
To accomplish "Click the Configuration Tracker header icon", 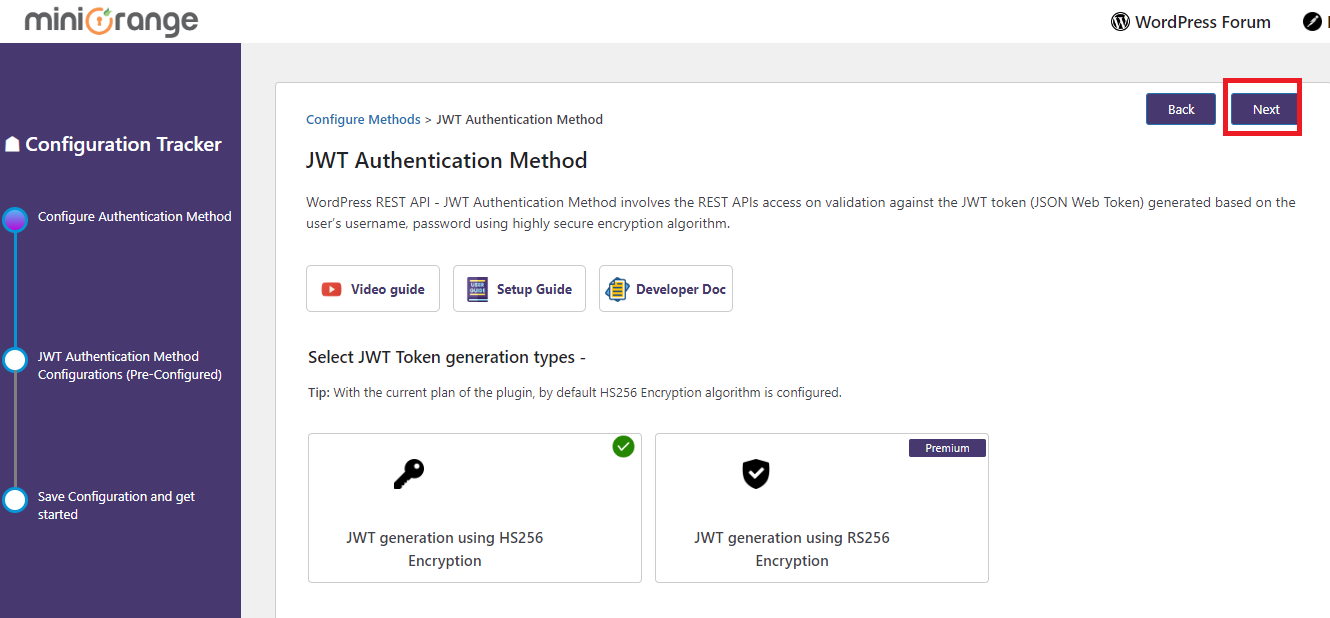I will (x=13, y=145).
